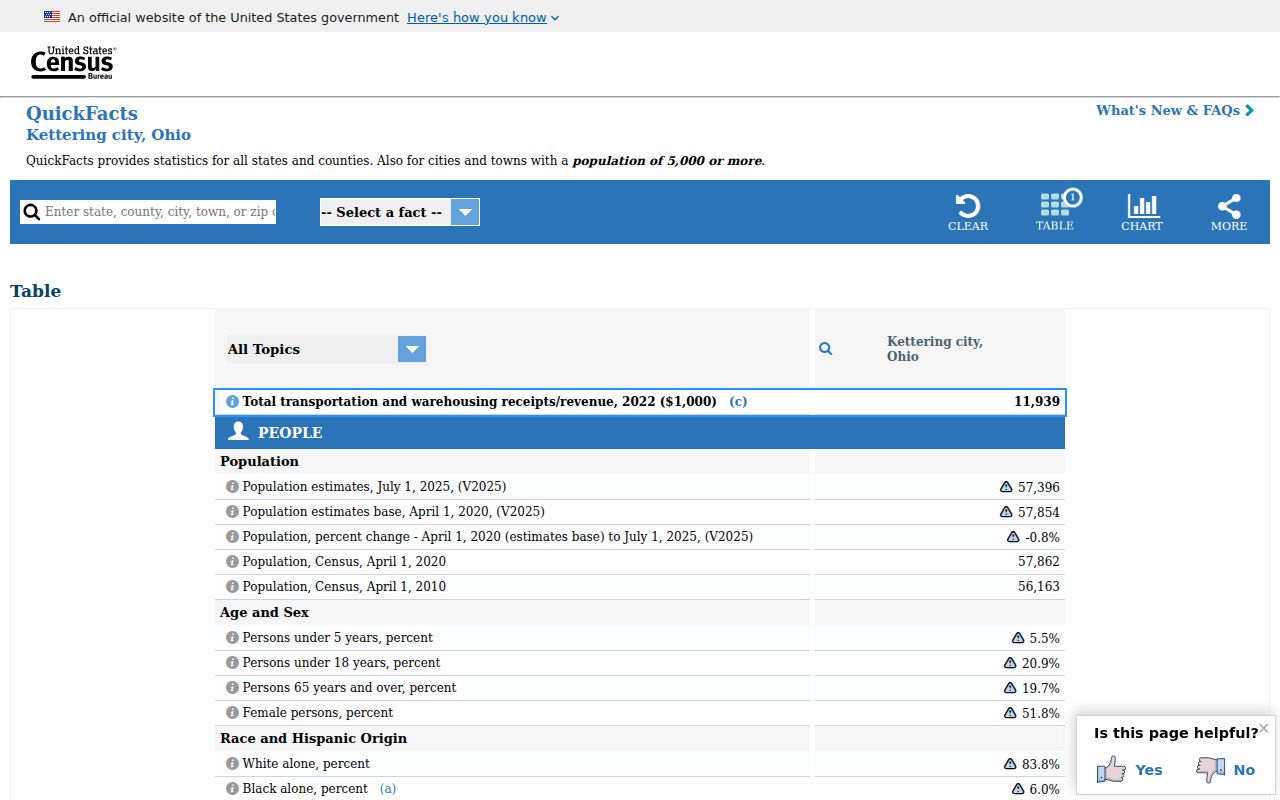The image size is (1280, 800).
Task: Close the 'Is this page helpful?' popup
Action: 1264,728
